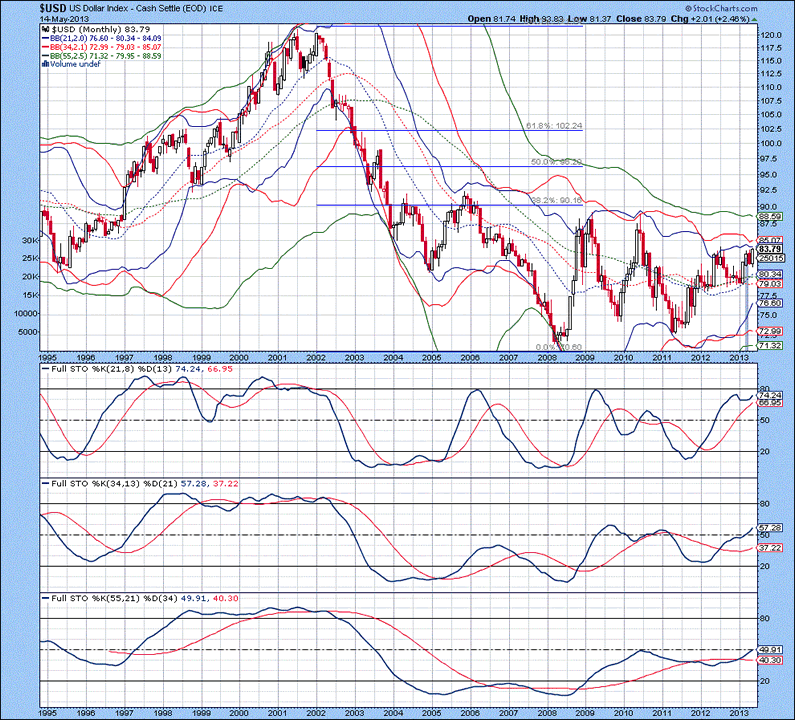Click the 'High 83.83' value
Screen dimensions: 795x720
541,19
